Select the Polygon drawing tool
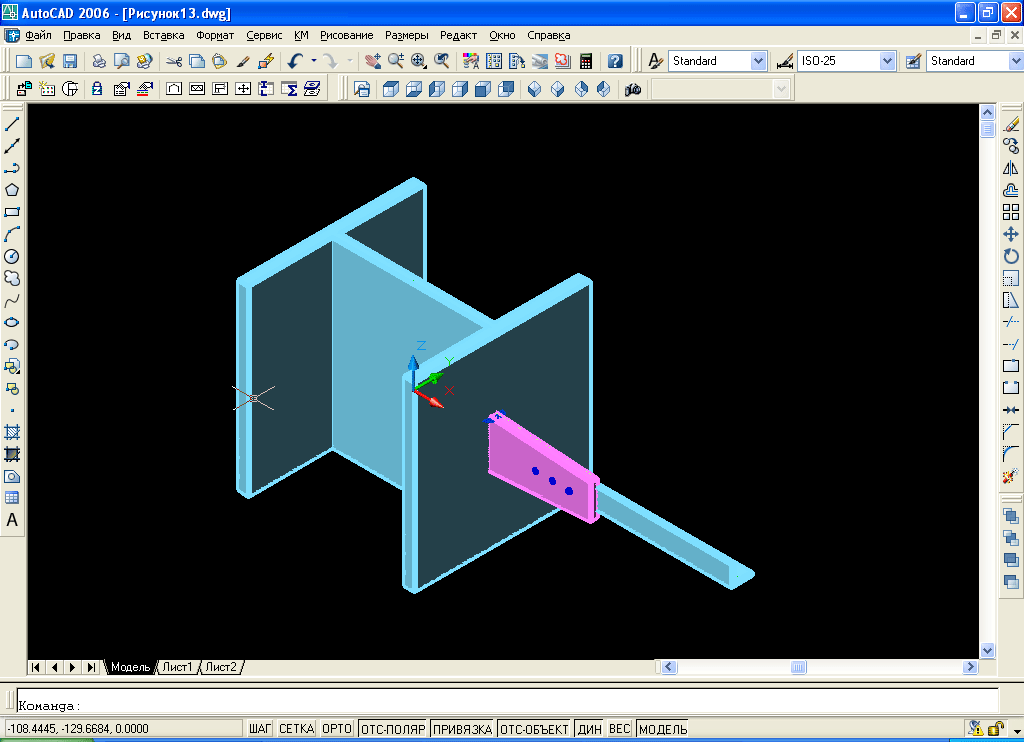This screenshot has height=742, width=1024. [x=12, y=190]
